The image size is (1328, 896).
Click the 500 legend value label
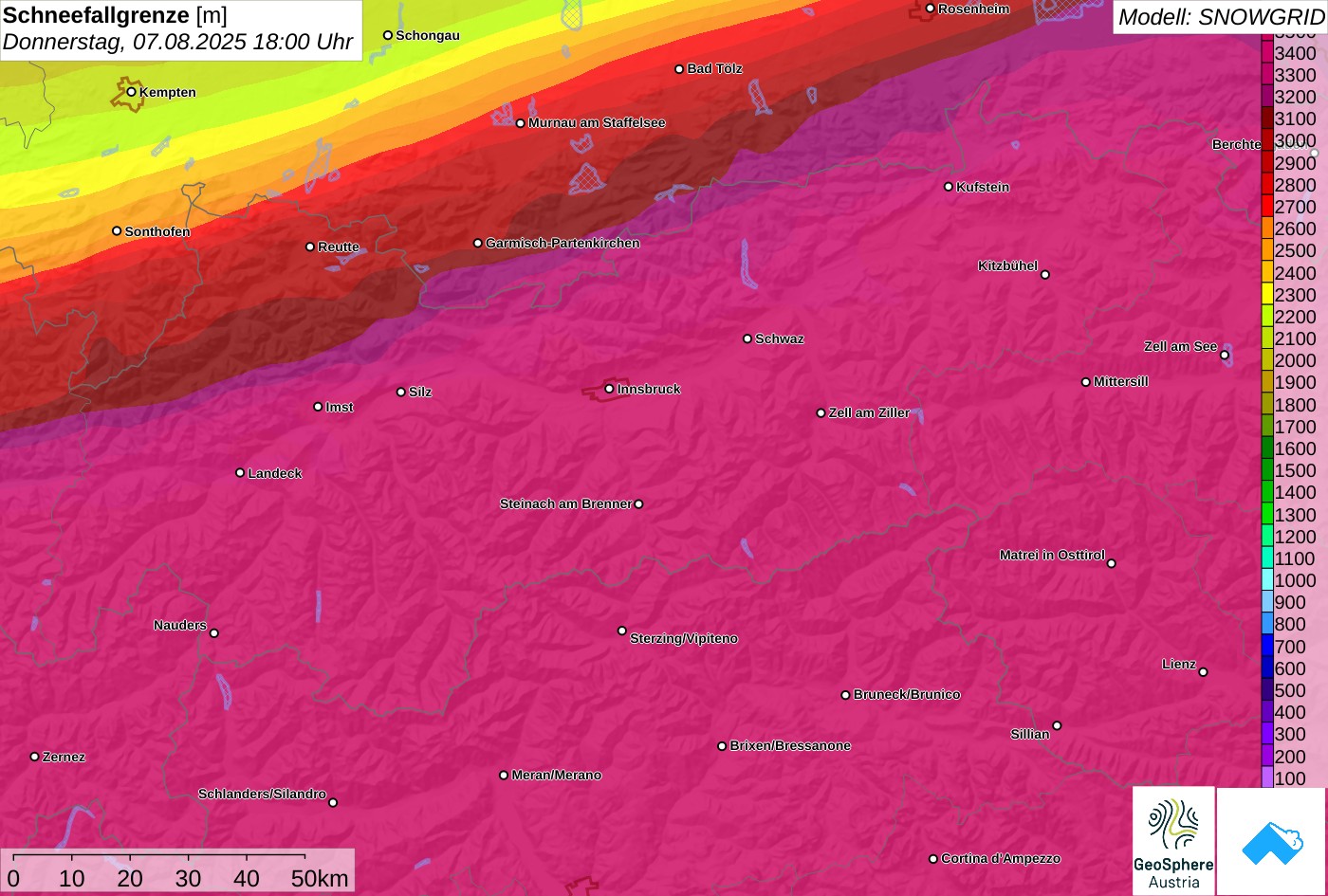[x=1290, y=690]
